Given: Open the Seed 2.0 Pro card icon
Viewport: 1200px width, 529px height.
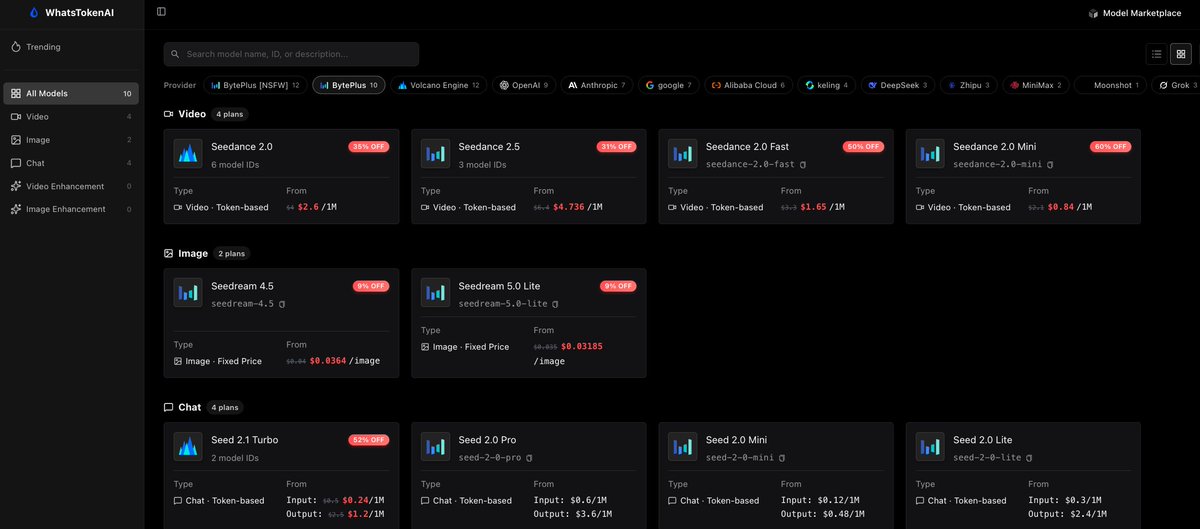Looking at the screenshot, I should [x=435, y=446].
